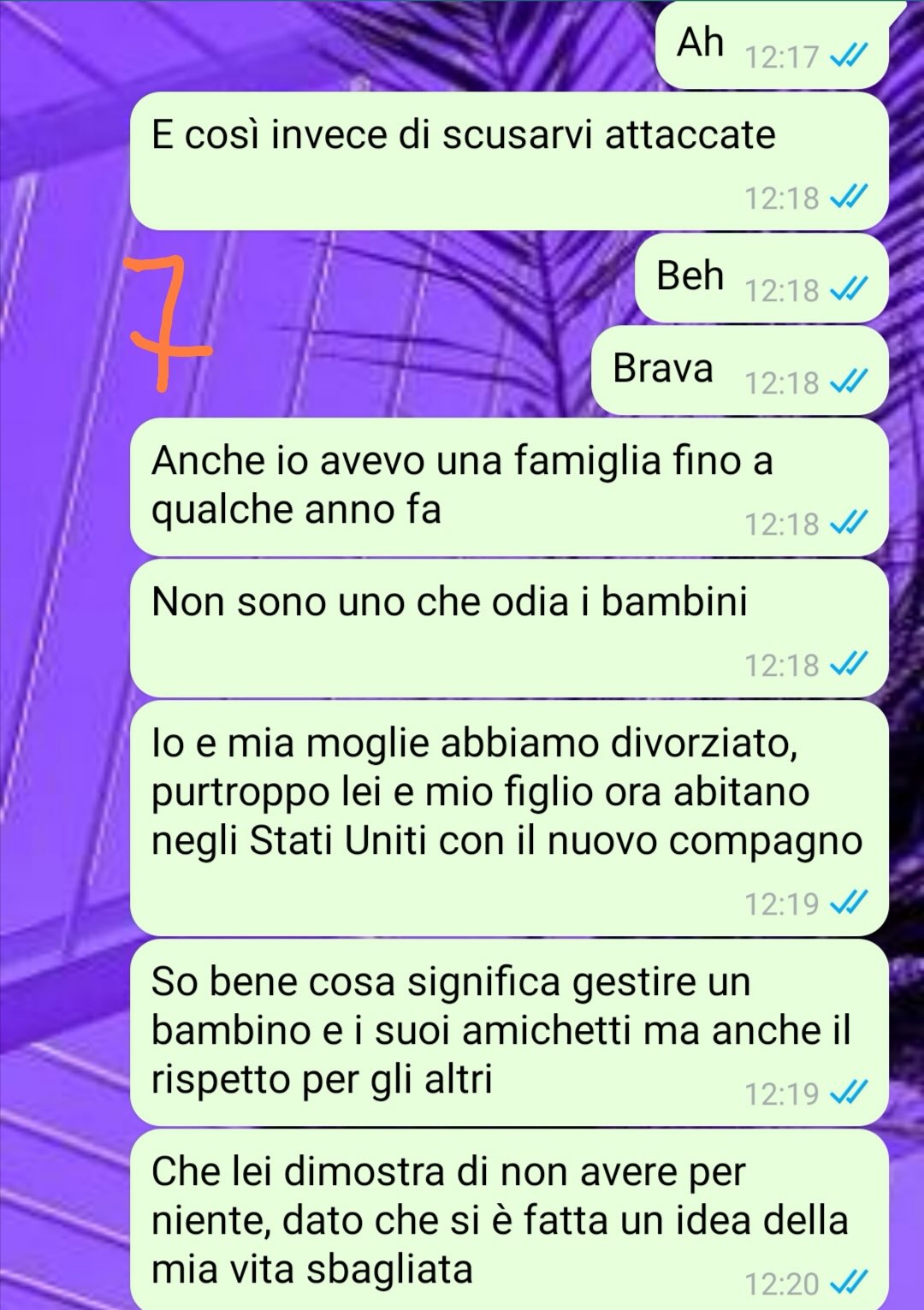This screenshot has width=924, height=1310.
Task: Click the read ticks on the divorce message
Action: (850, 903)
